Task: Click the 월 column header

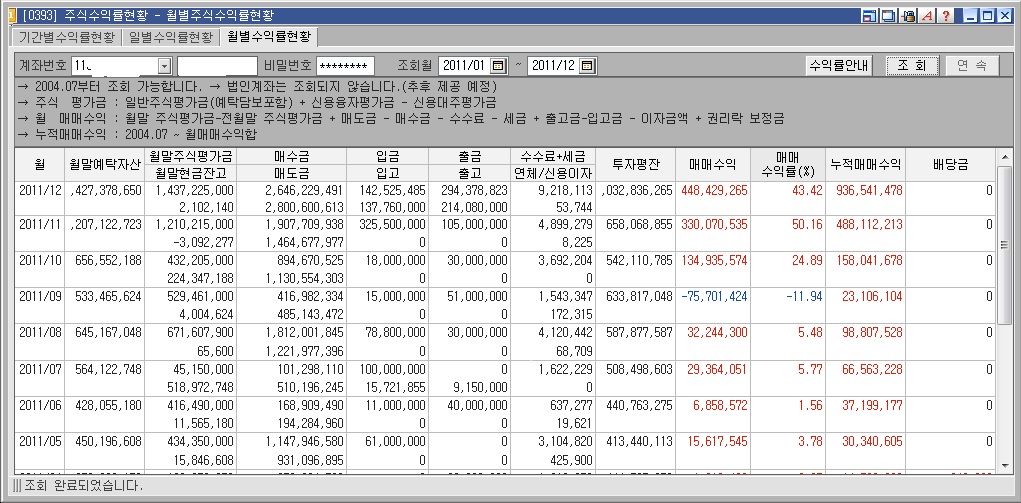Action: click(x=38, y=165)
